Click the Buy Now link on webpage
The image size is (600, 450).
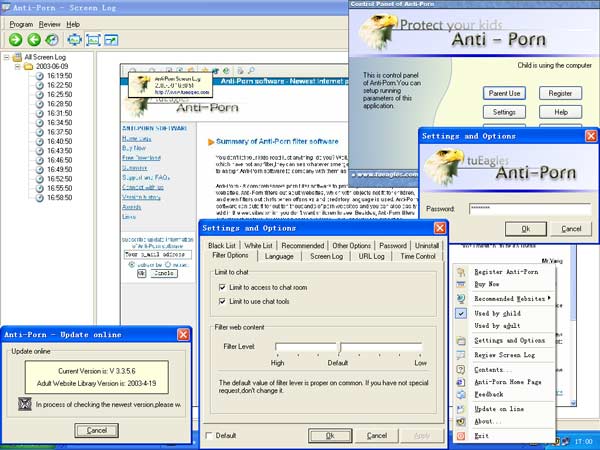tap(134, 148)
